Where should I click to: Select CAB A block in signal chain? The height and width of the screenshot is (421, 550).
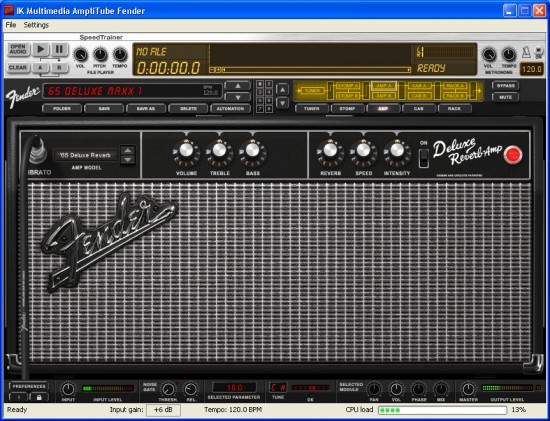419,85
